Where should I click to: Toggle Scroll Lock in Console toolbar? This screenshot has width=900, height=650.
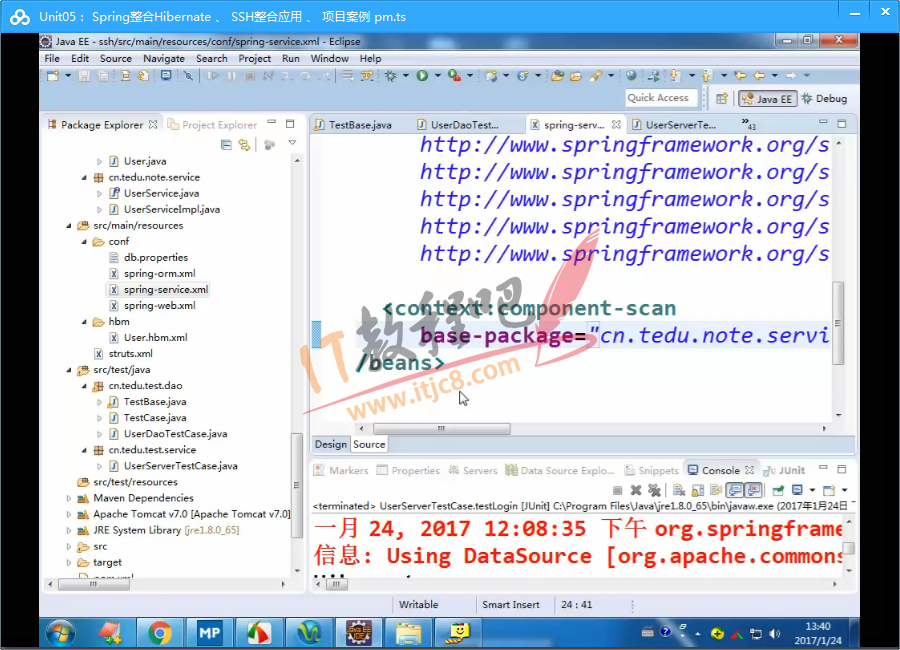point(698,490)
